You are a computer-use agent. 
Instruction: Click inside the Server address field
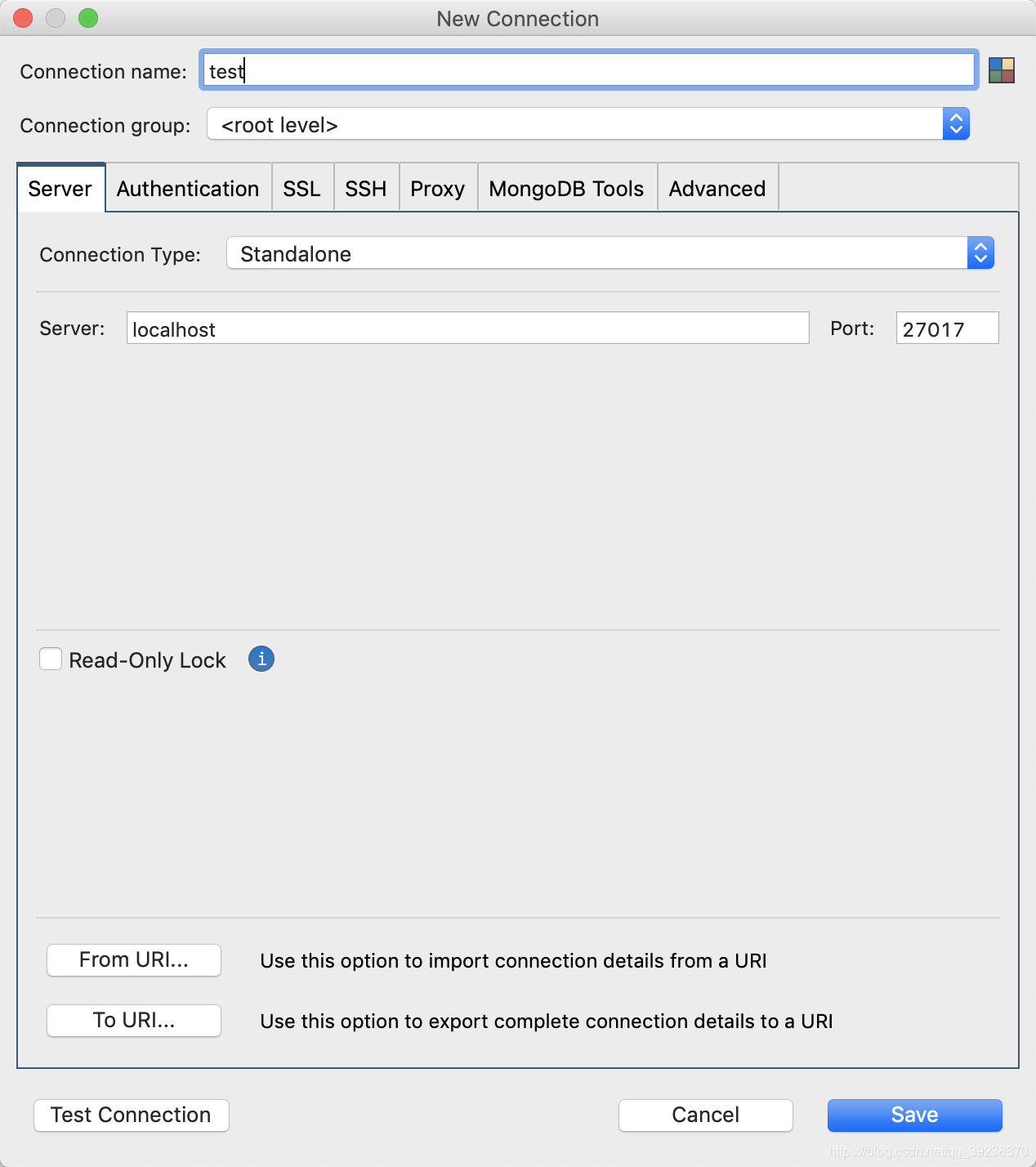point(467,328)
